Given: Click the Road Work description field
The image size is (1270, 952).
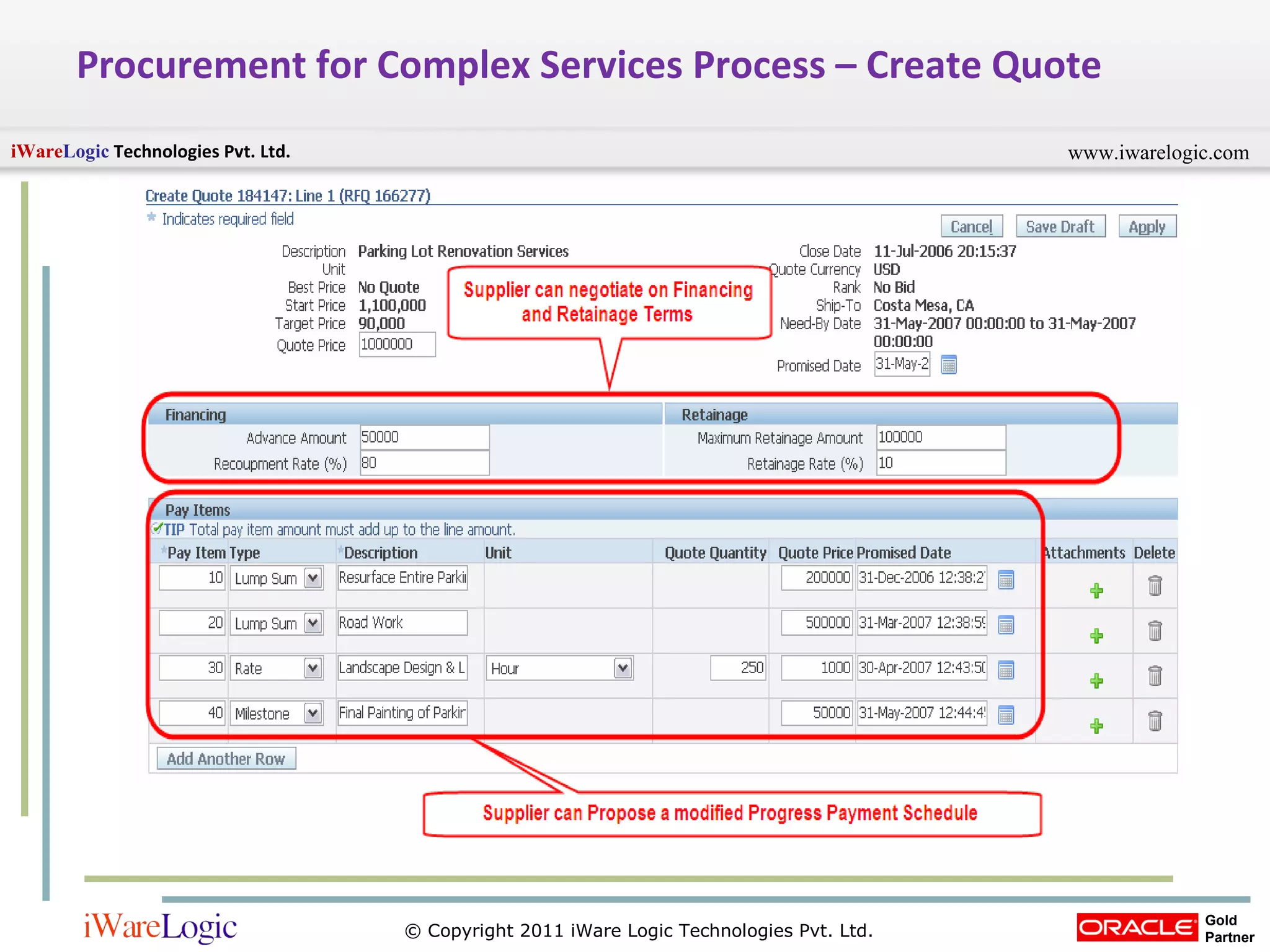Looking at the screenshot, I should [402, 623].
